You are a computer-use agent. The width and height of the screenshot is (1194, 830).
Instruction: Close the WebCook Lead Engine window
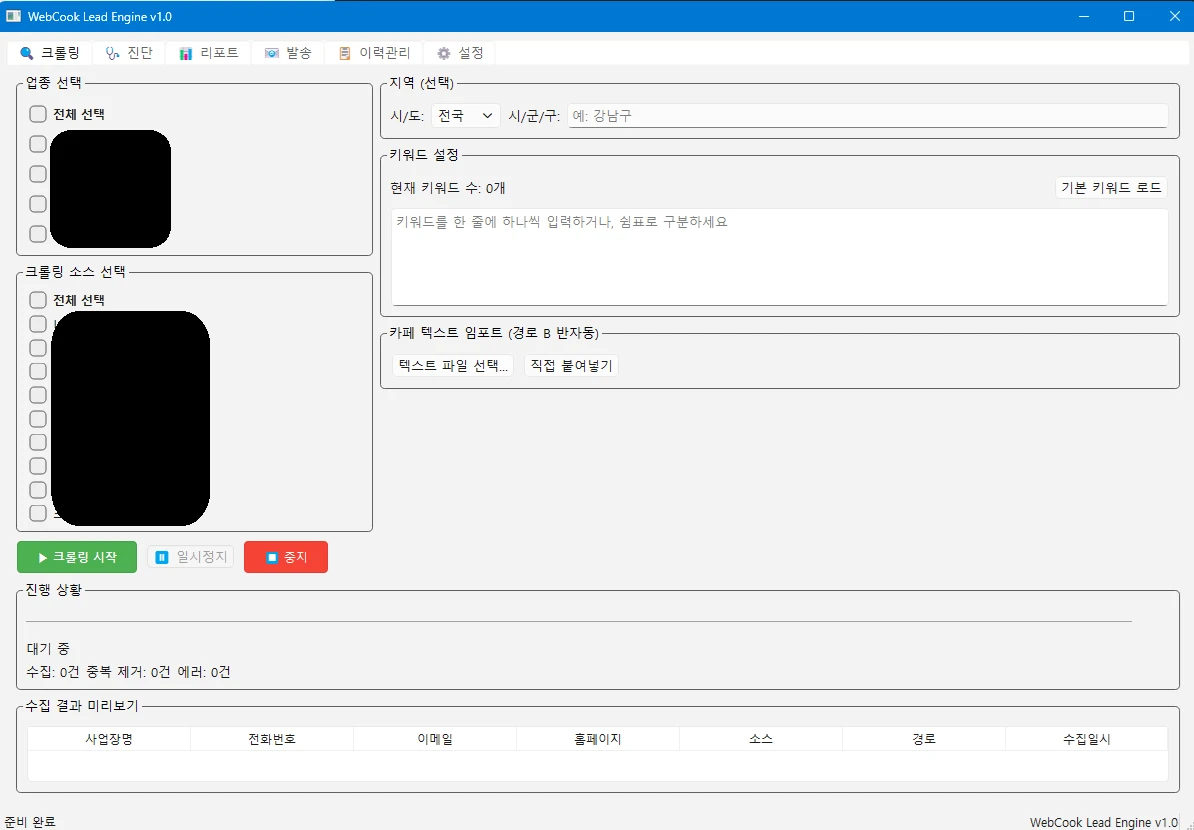point(1173,16)
